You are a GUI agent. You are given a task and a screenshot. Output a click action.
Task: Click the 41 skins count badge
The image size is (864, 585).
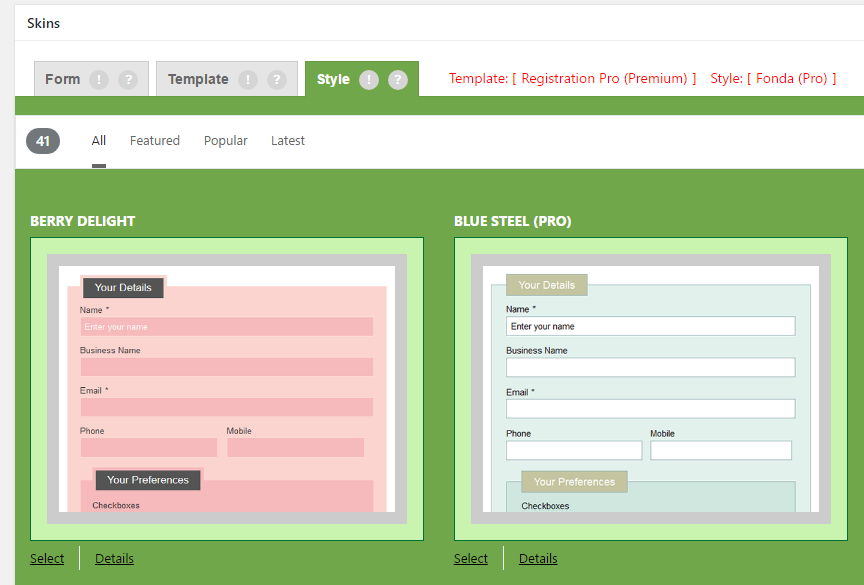tap(42, 140)
